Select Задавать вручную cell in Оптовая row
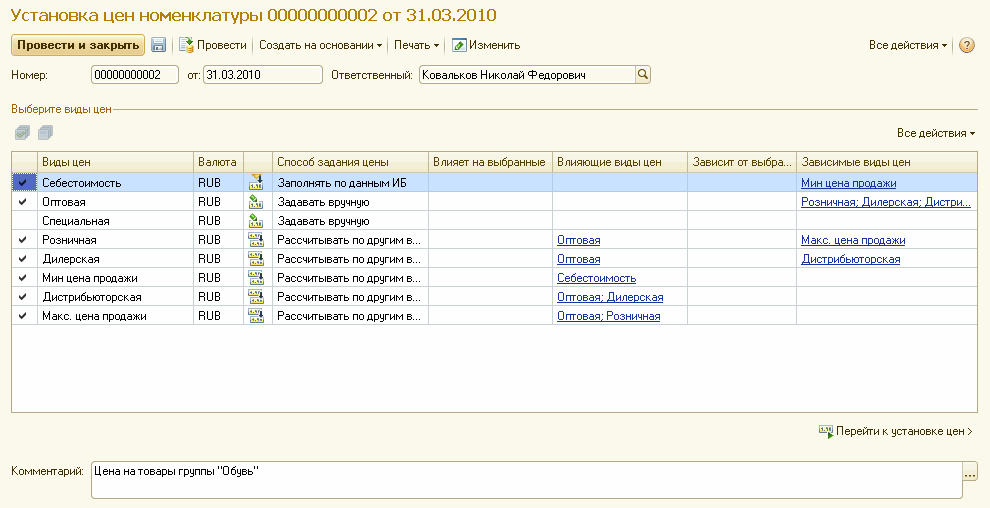 pos(350,202)
